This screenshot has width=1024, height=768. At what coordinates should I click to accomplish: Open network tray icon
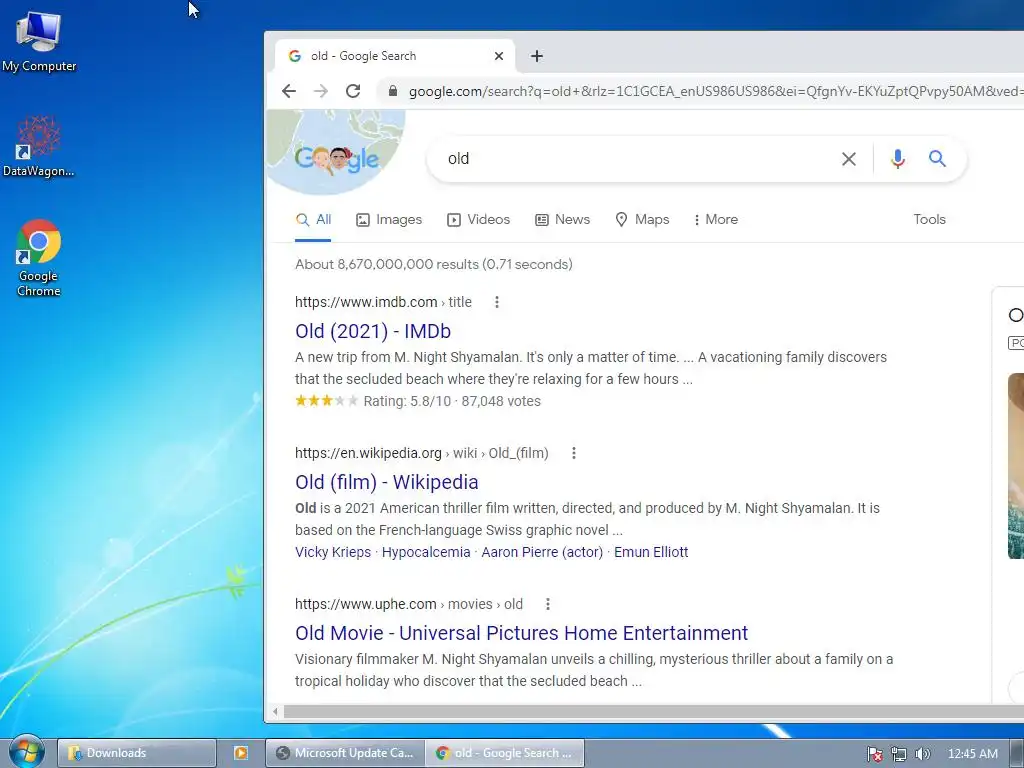click(899, 754)
